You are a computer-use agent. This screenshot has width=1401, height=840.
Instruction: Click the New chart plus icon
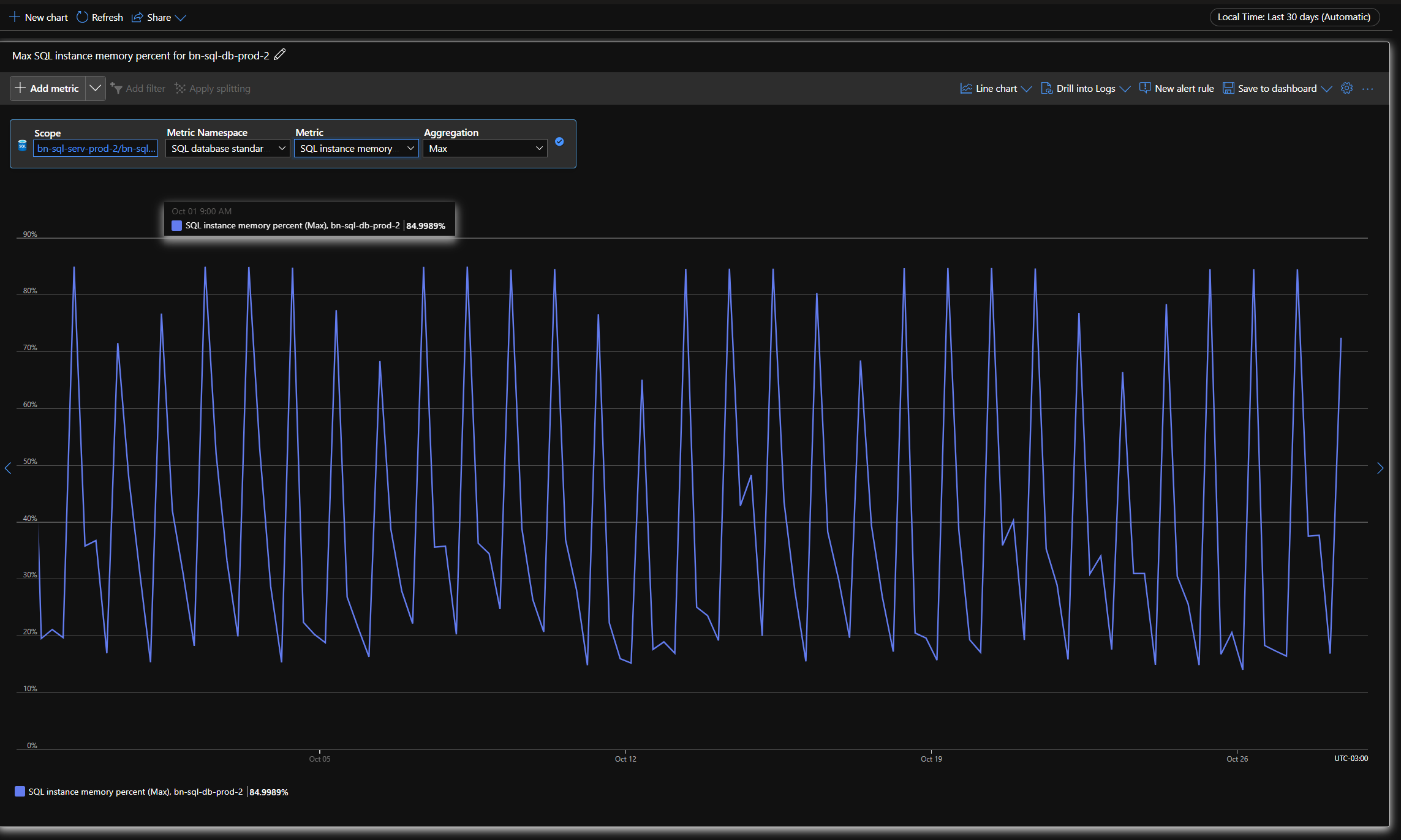click(15, 17)
